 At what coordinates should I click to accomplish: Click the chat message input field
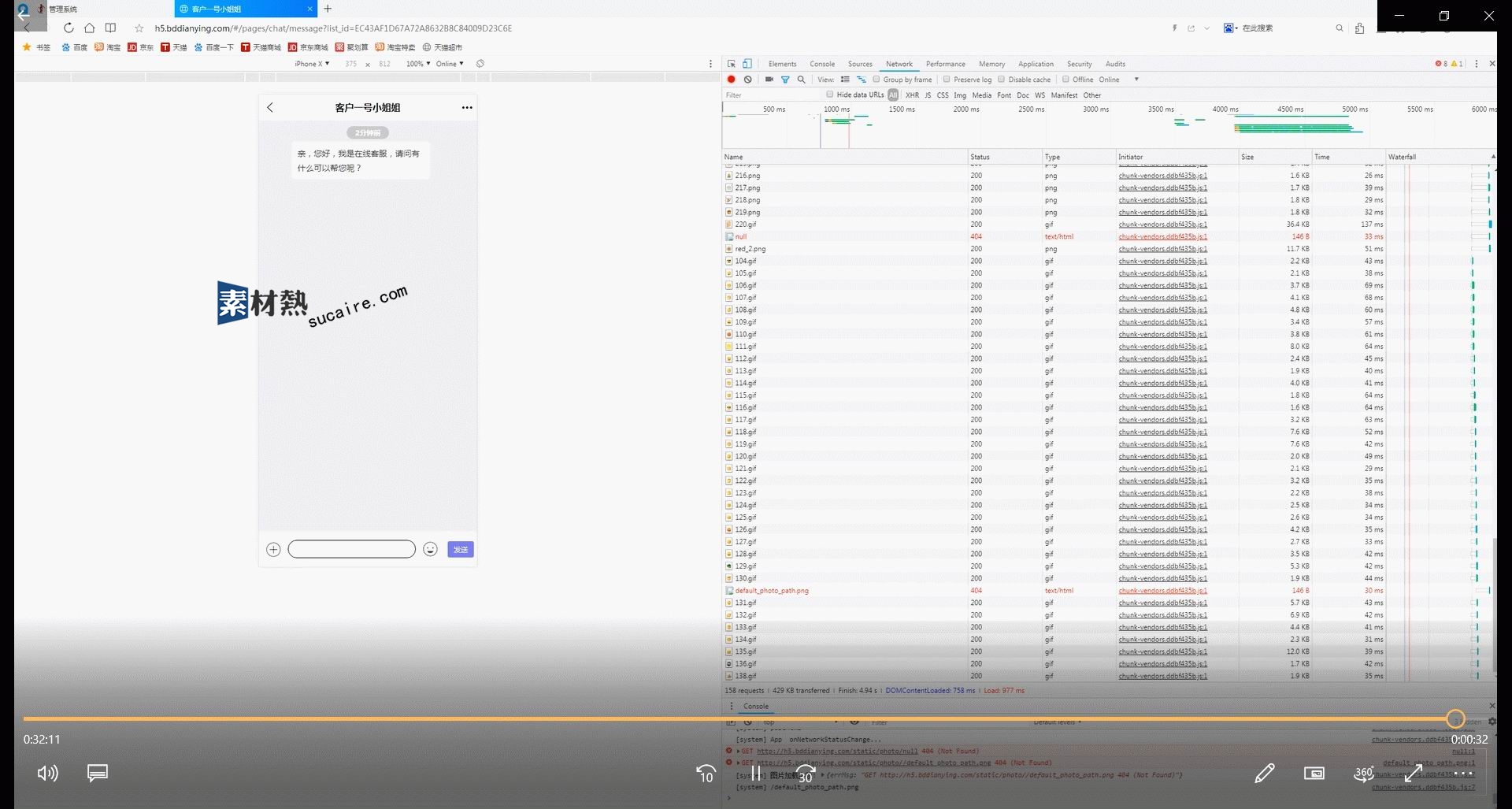[351, 549]
